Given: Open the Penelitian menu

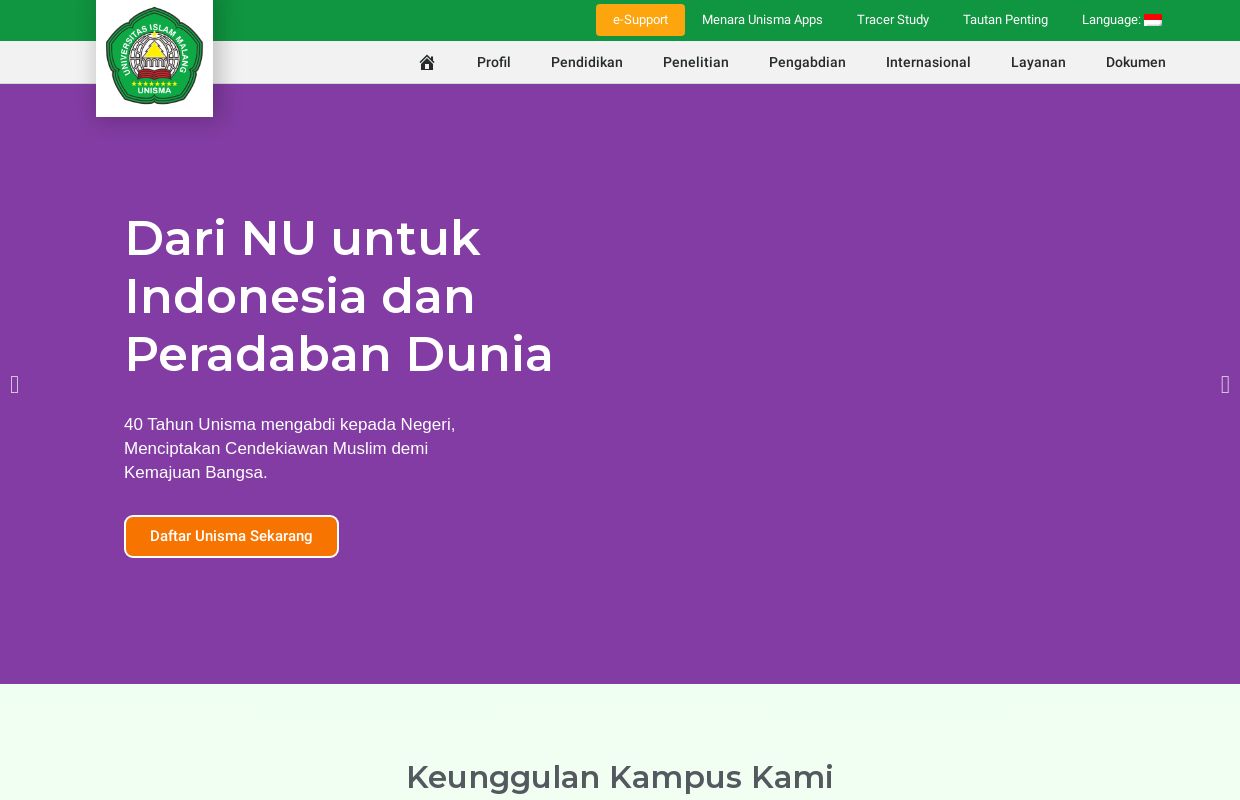Looking at the screenshot, I should 696,62.
